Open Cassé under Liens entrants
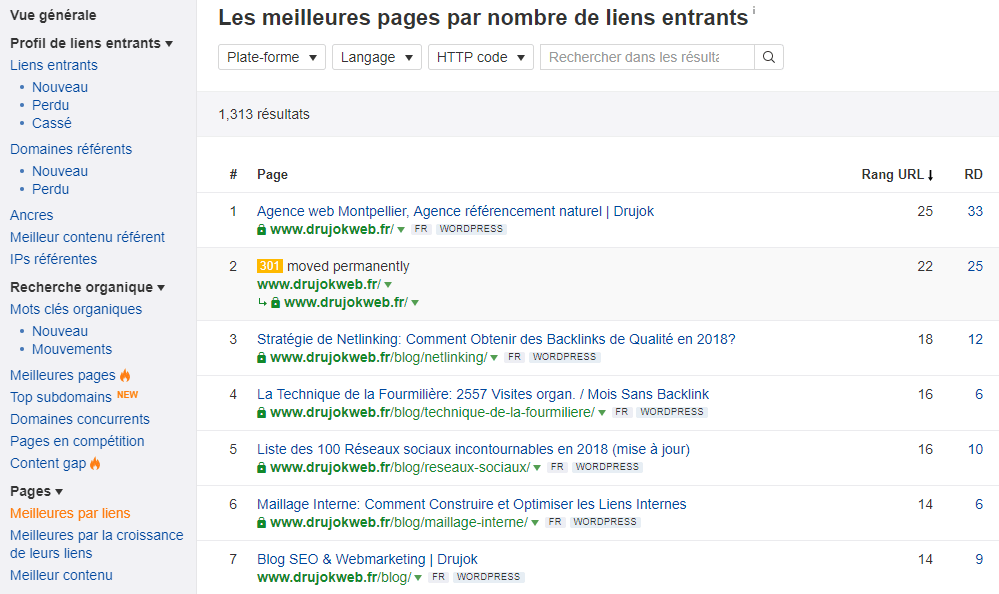The image size is (999, 594). click(x=52, y=123)
